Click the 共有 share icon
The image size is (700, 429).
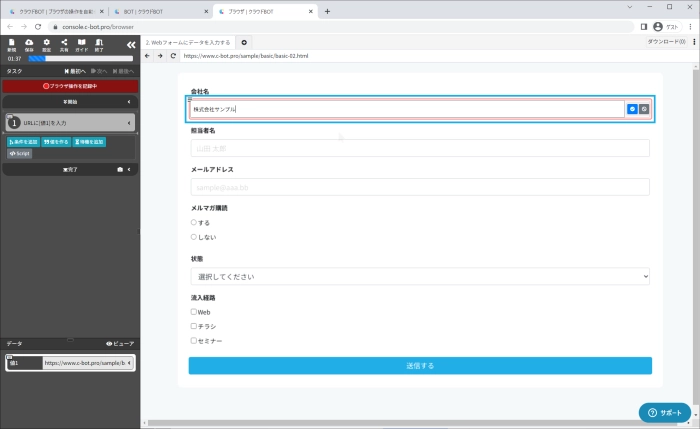pos(64,44)
